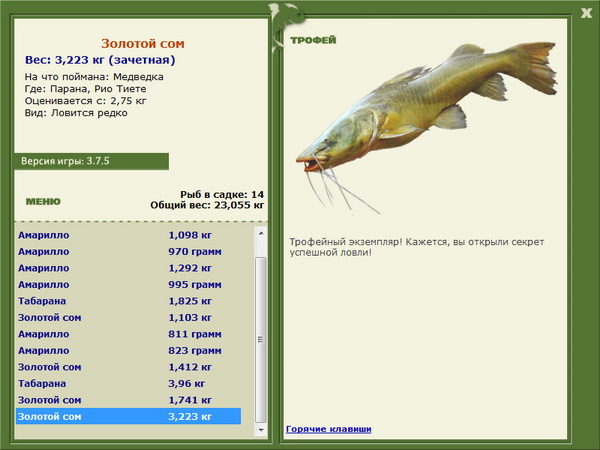Click Оценивается с: 2,75 кг line
The height and width of the screenshot is (450, 600).
coord(86,101)
